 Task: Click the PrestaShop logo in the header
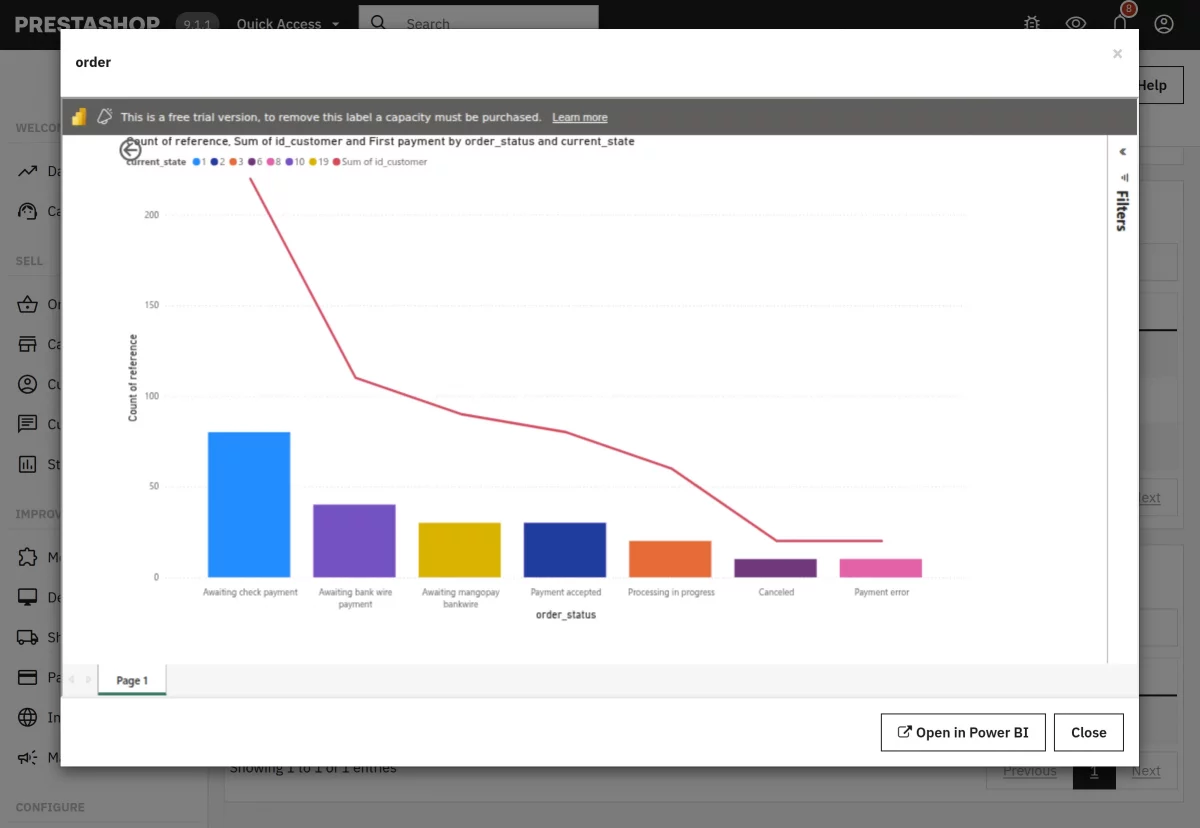87,24
